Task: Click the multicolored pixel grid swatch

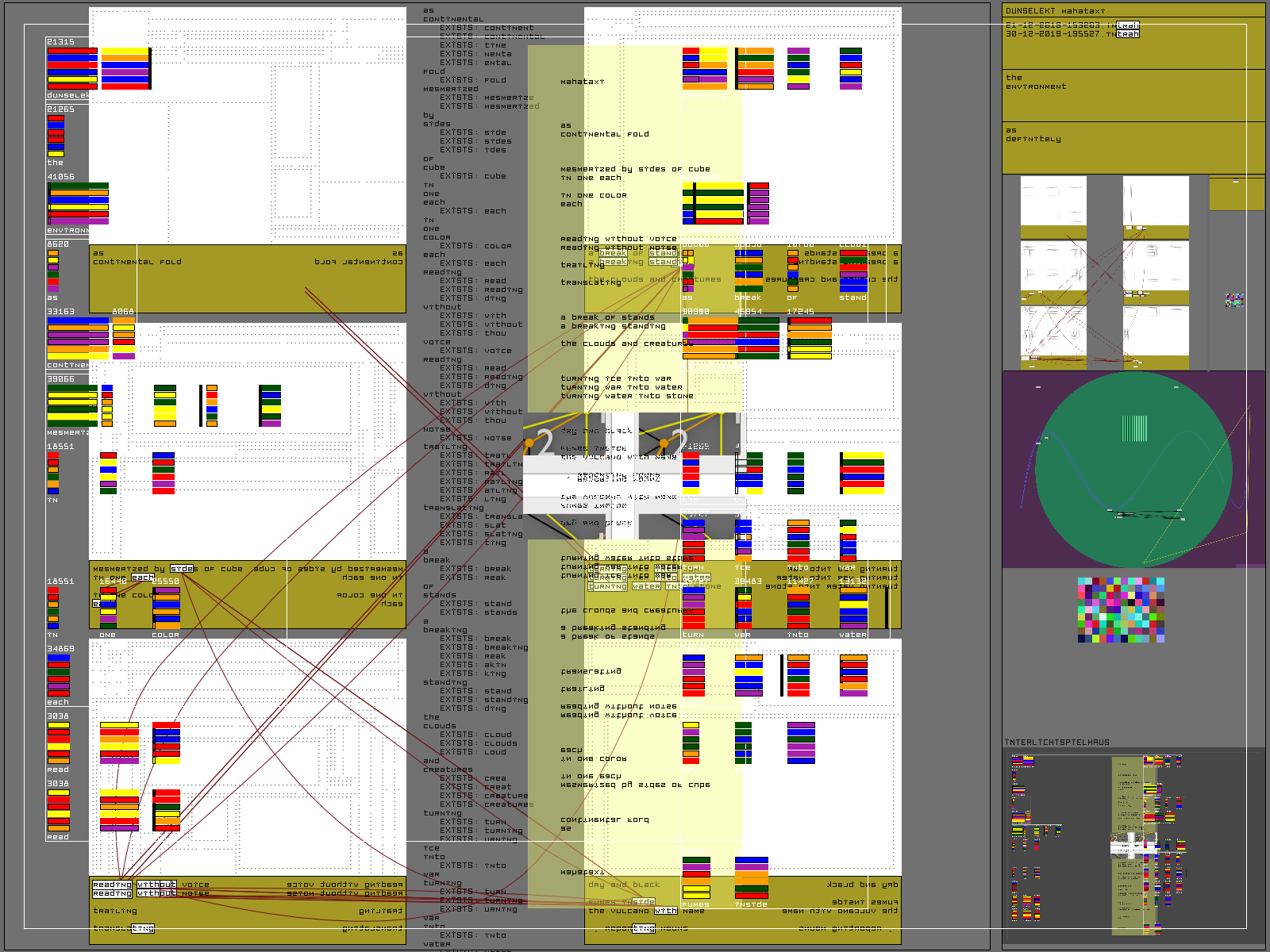Action: pyautogui.click(x=1121, y=609)
